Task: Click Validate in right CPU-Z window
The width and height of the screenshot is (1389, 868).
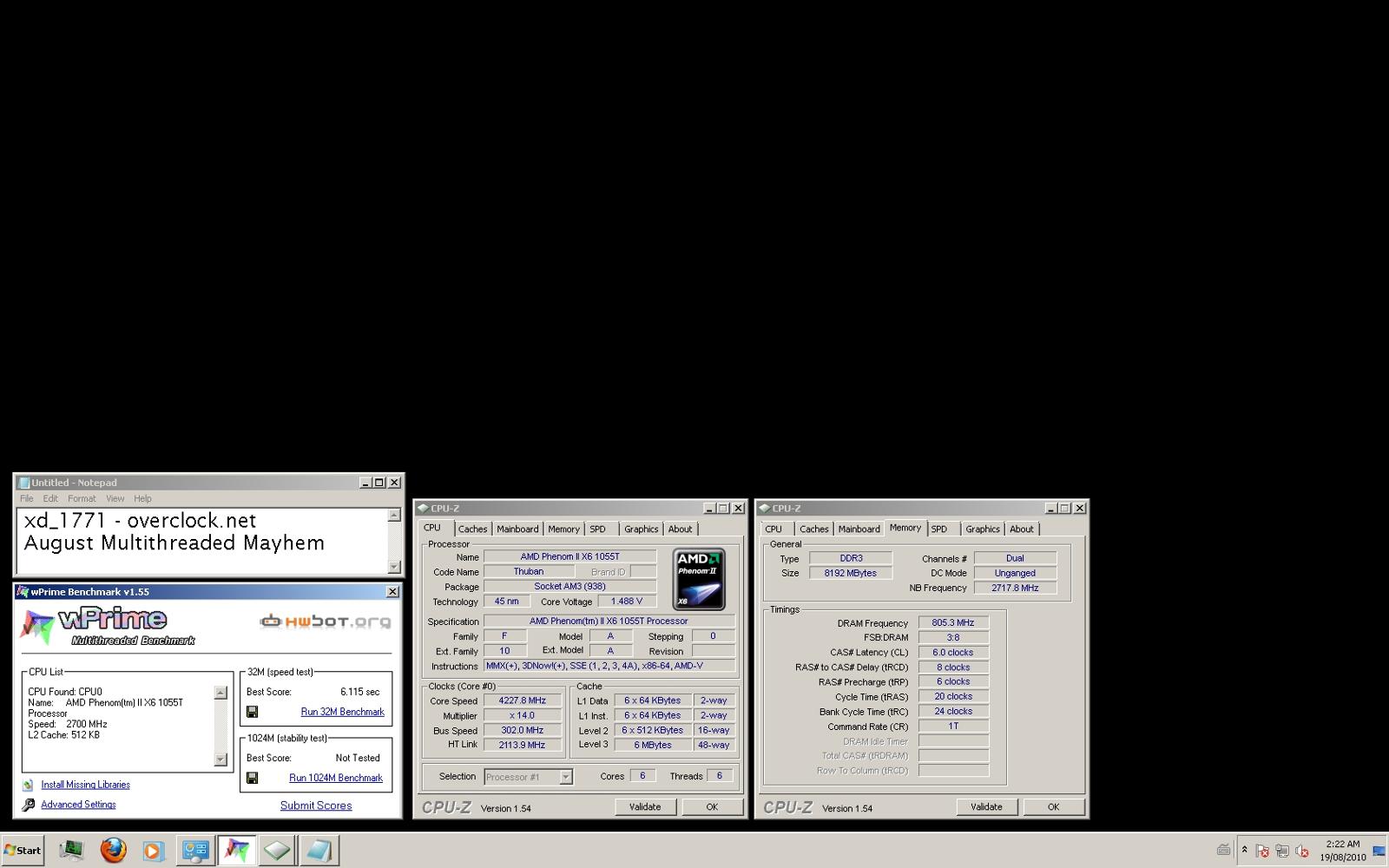Action: [986, 806]
